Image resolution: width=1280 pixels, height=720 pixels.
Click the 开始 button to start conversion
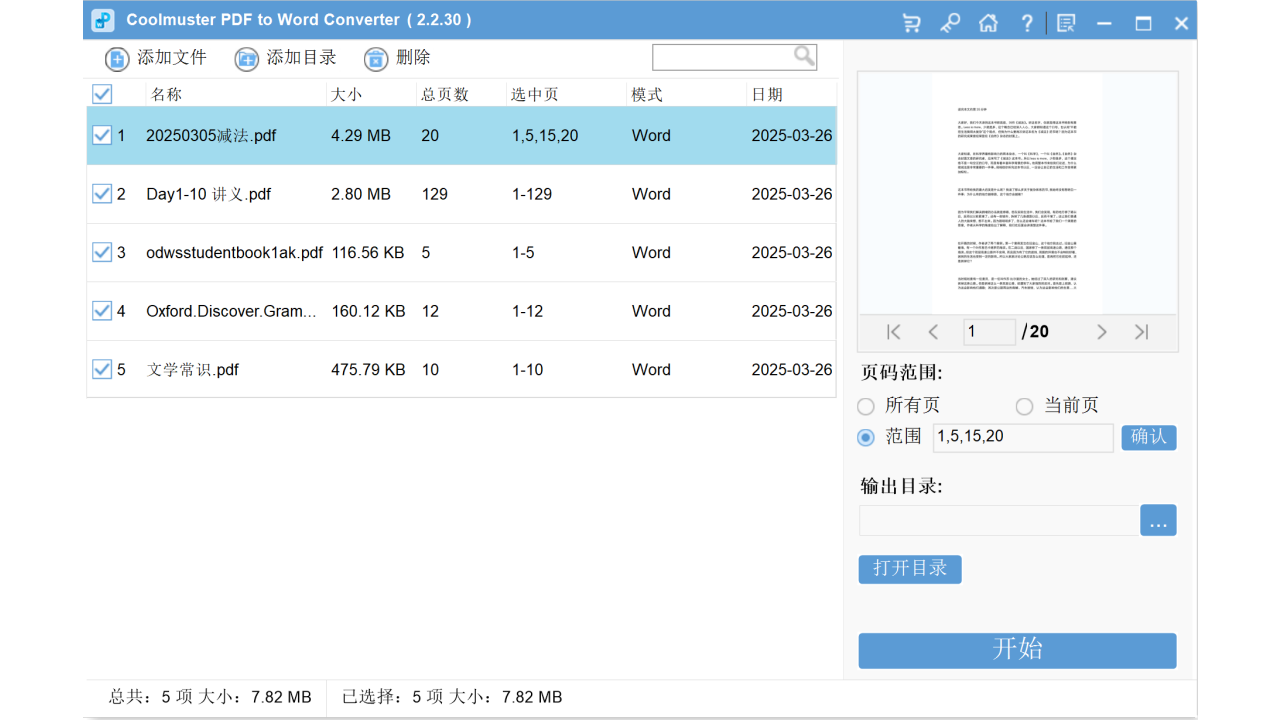[1016, 650]
